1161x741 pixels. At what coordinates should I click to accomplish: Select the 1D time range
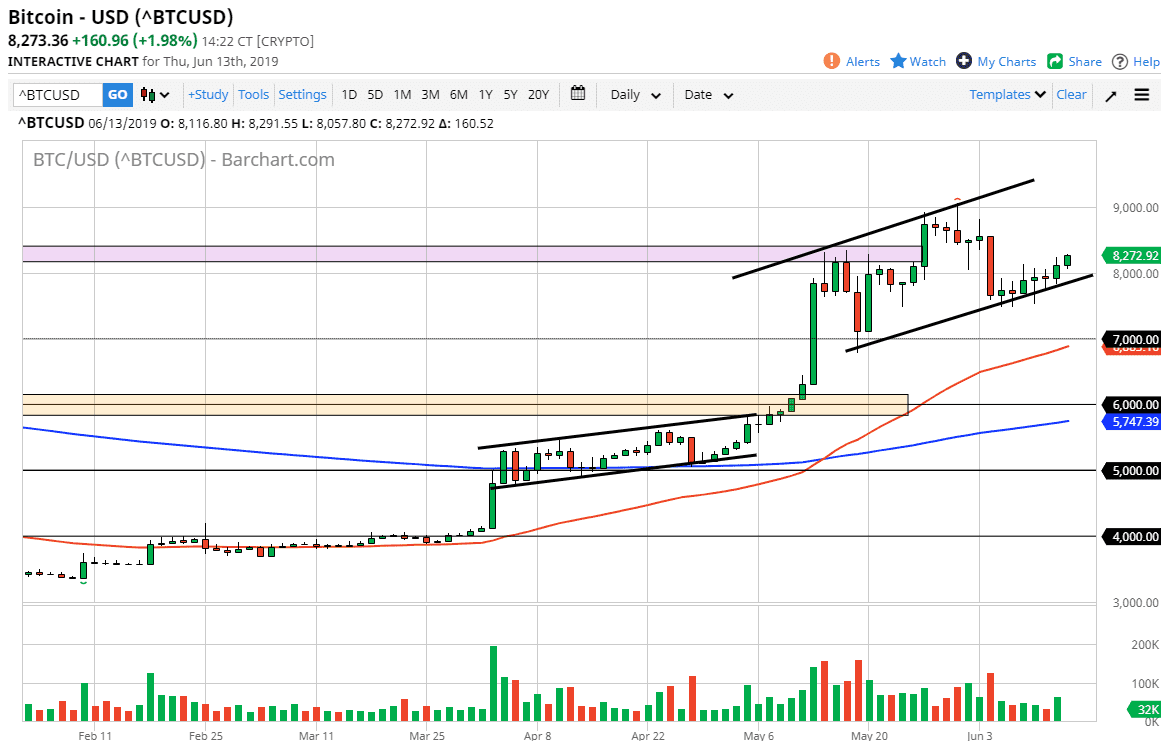click(x=349, y=95)
